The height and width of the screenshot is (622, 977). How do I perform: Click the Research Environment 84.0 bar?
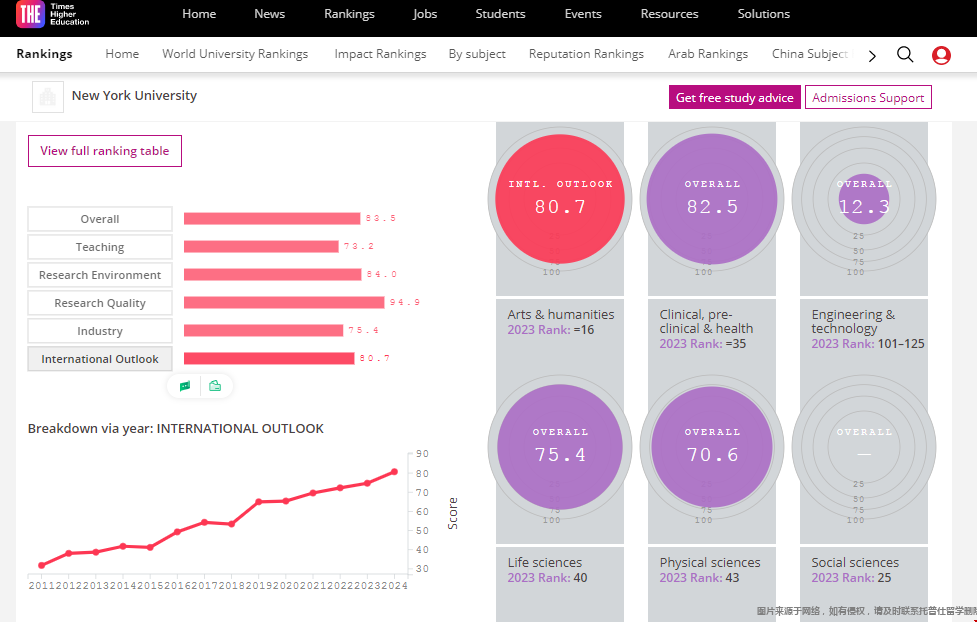pos(272,274)
